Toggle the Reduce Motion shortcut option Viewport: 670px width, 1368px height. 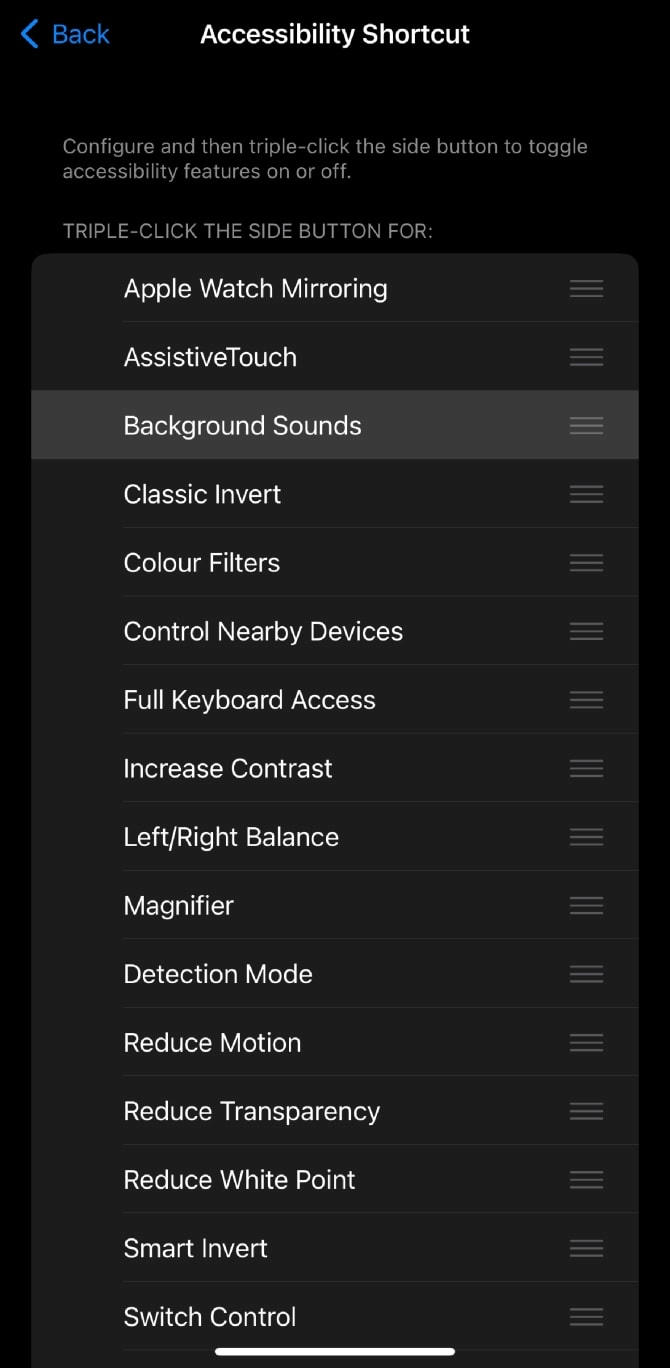click(212, 1042)
